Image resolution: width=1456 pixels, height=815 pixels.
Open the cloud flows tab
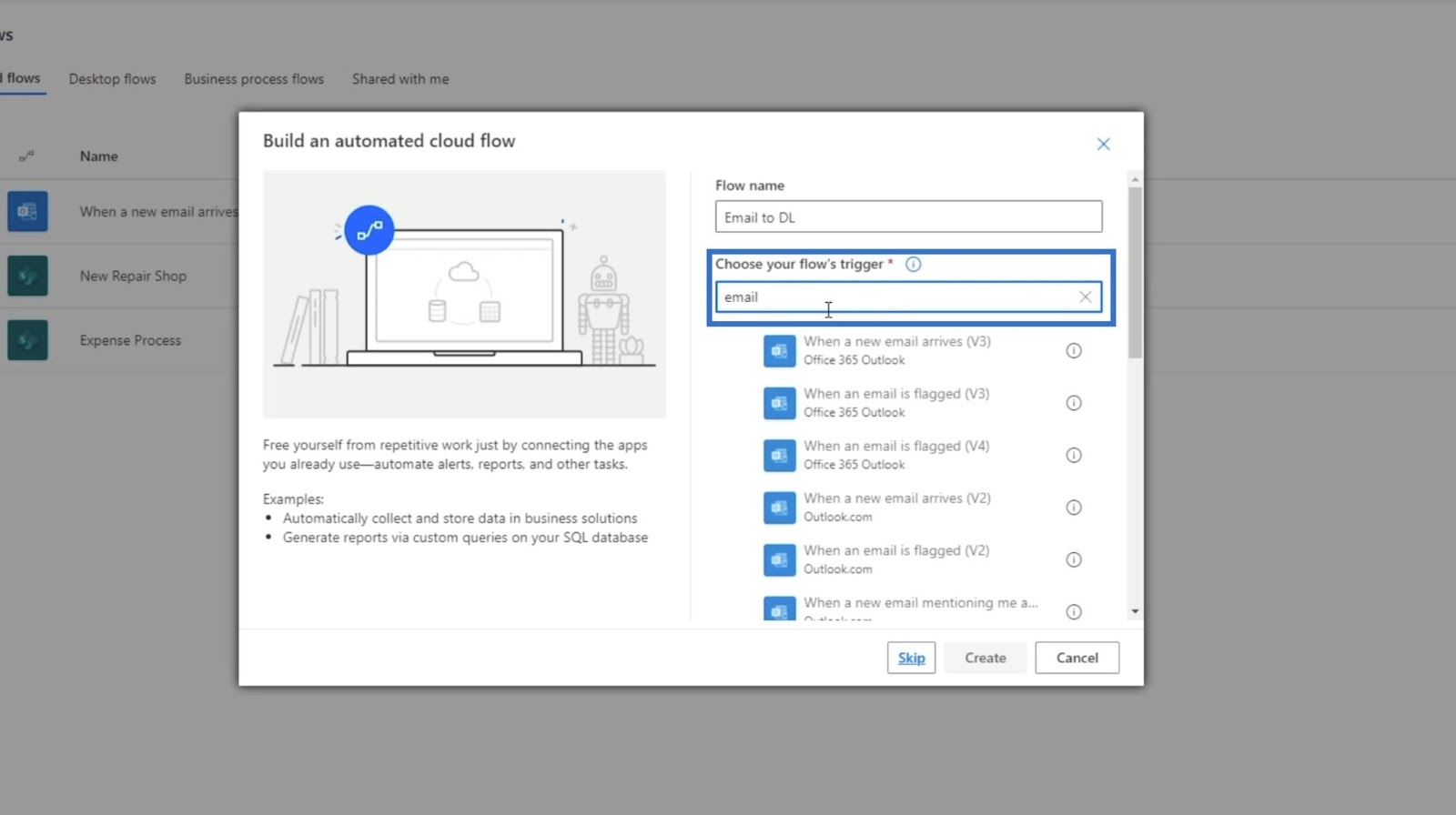21,78
